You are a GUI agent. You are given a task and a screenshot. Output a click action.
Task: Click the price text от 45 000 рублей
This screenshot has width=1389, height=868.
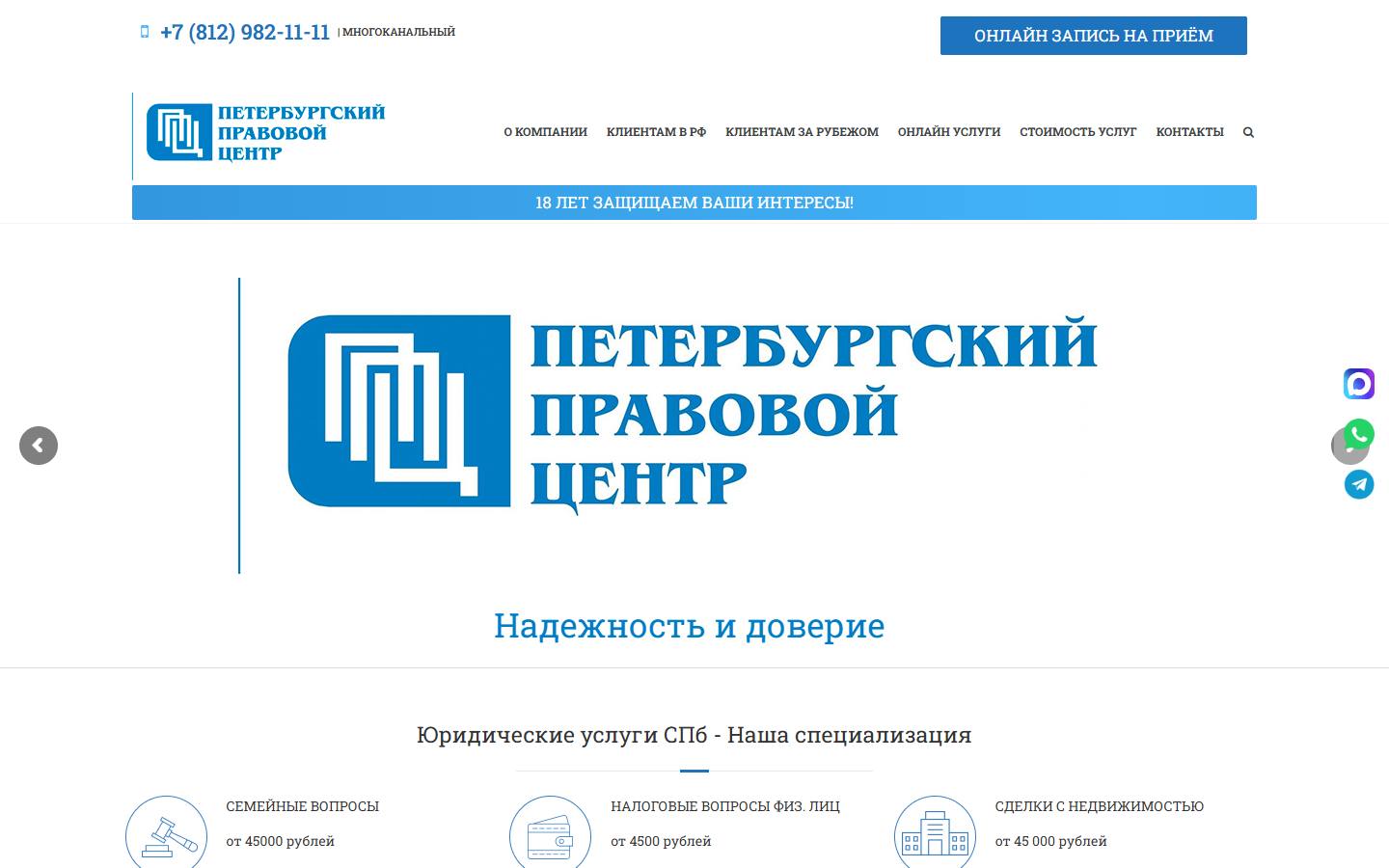point(1051,841)
